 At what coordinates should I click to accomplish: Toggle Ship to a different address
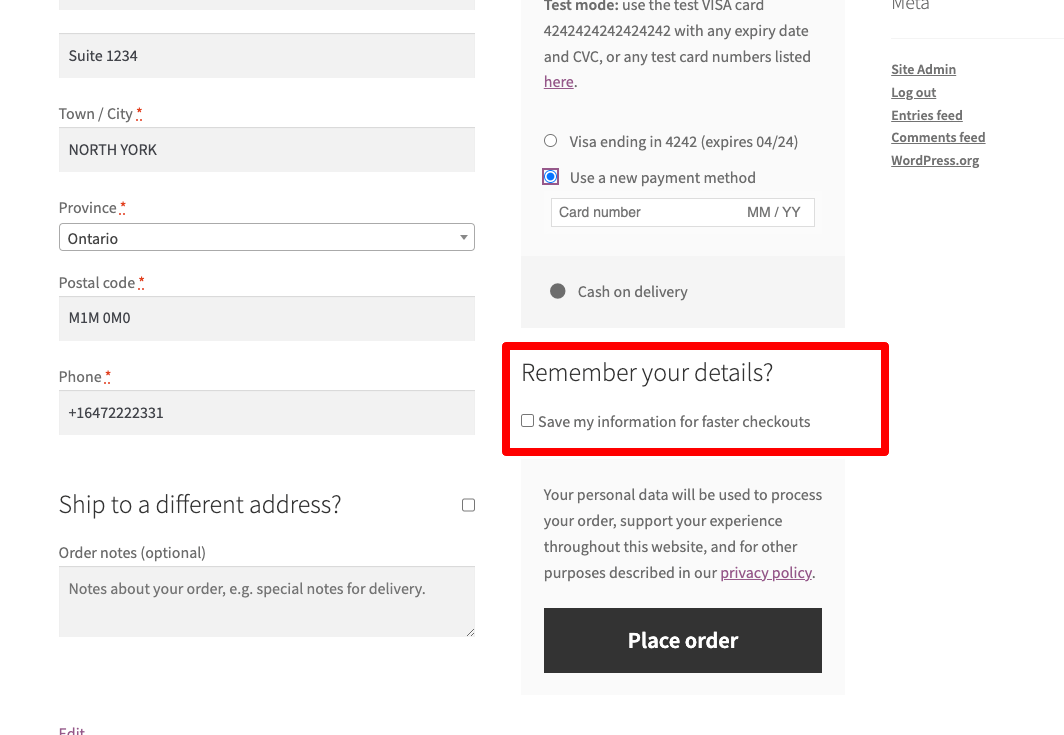(x=468, y=505)
